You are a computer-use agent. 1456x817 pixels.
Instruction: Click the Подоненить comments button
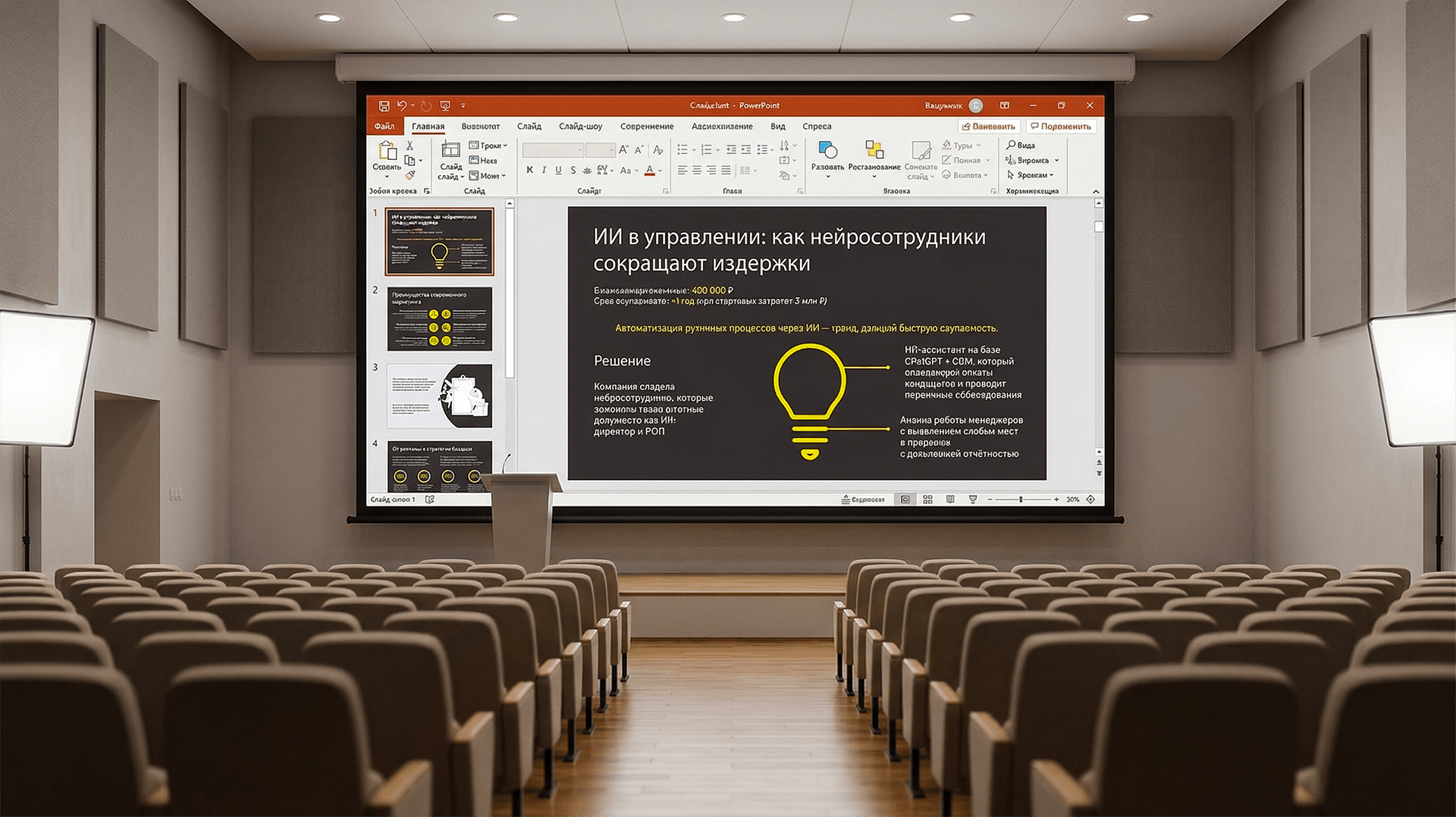1060,127
